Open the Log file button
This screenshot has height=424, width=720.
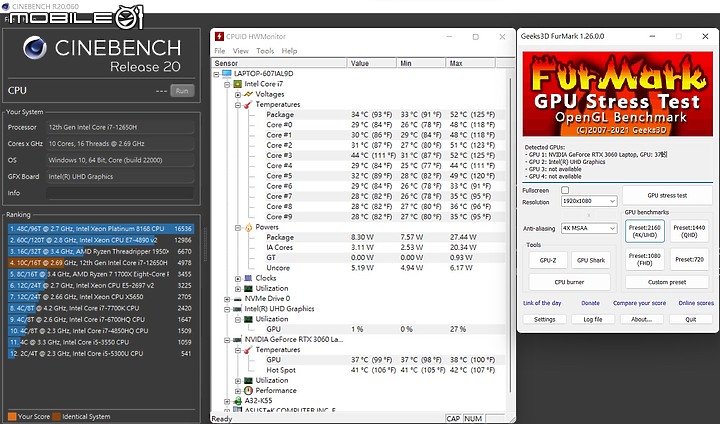click(x=593, y=319)
